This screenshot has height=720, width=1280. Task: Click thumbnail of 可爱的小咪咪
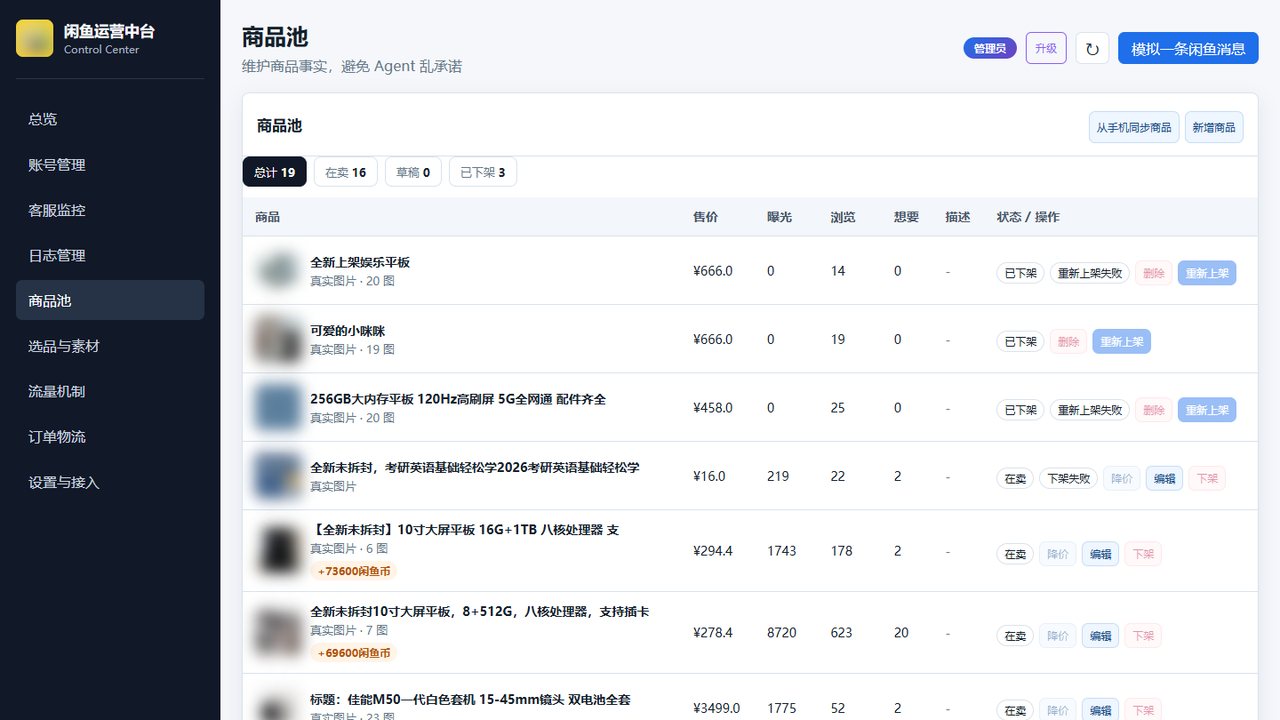[x=278, y=339]
